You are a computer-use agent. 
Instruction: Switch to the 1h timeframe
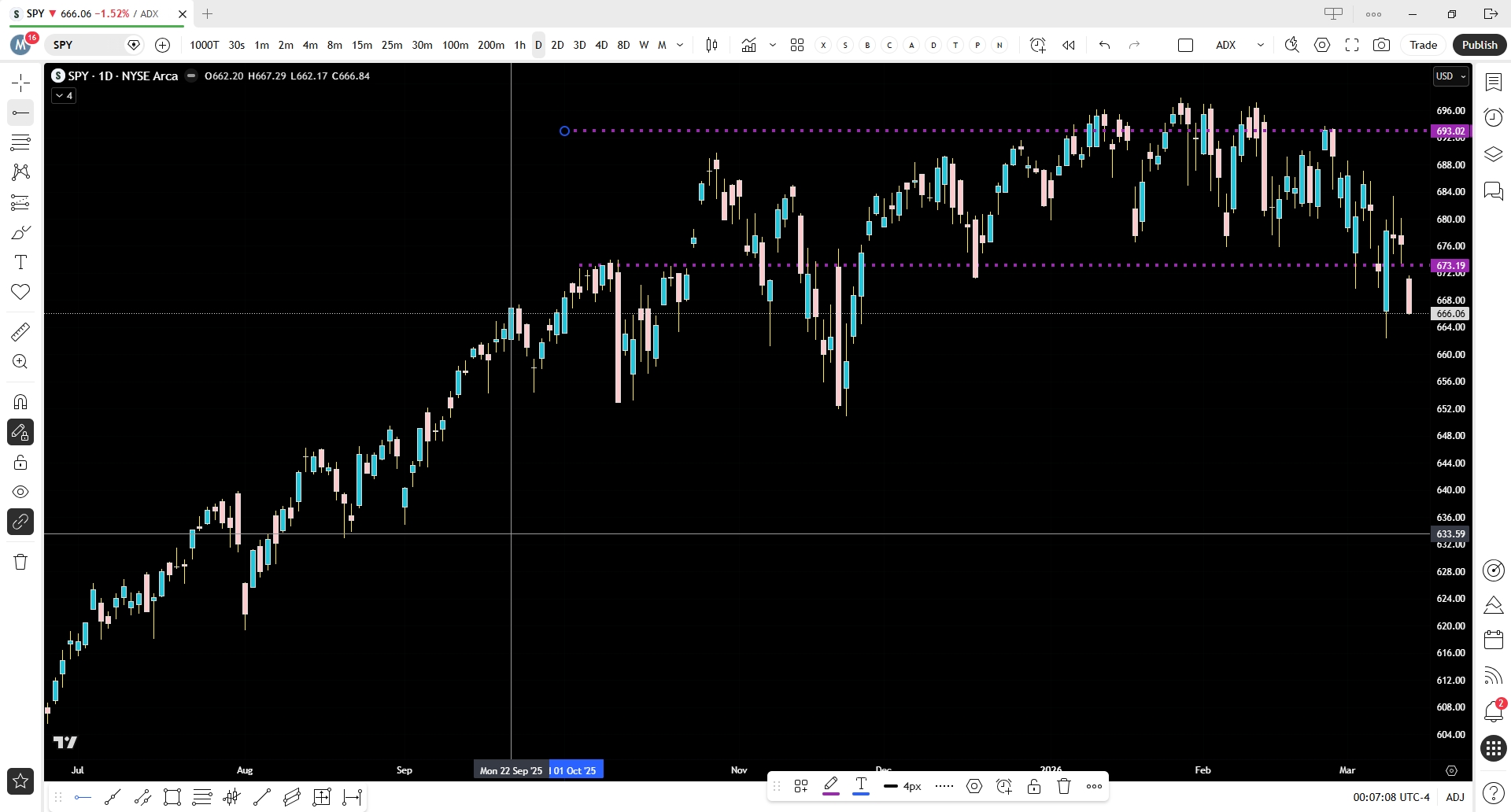[519, 45]
